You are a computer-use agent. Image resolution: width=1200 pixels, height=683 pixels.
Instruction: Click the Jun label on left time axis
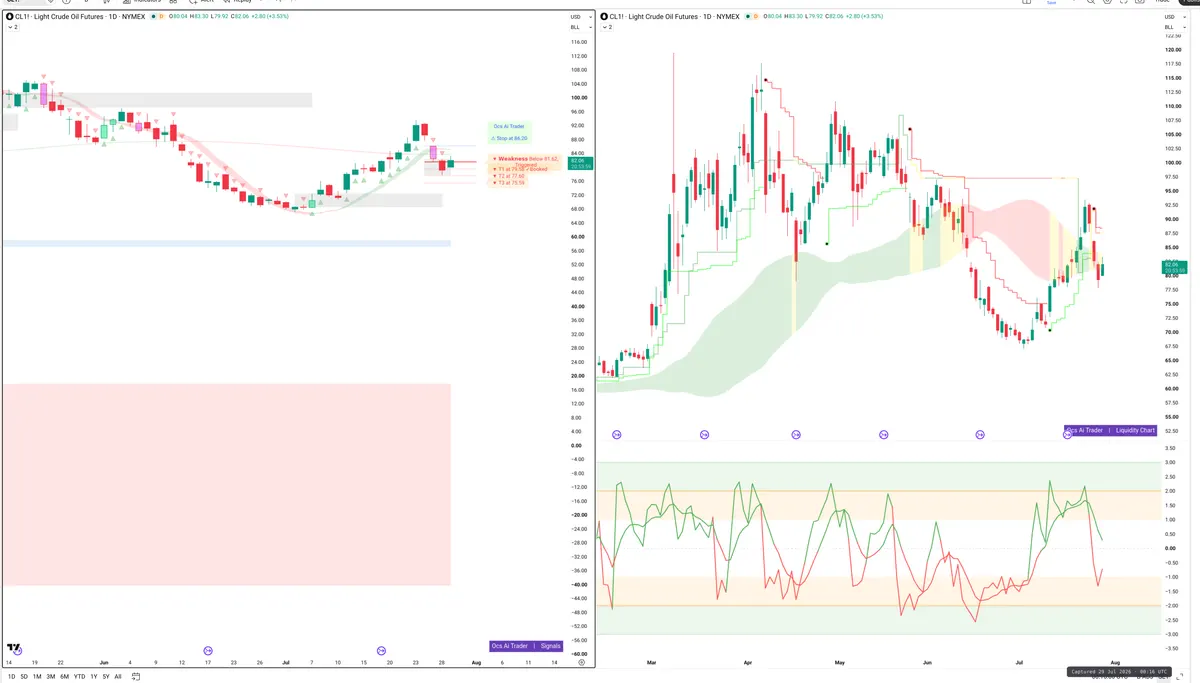tap(104, 662)
